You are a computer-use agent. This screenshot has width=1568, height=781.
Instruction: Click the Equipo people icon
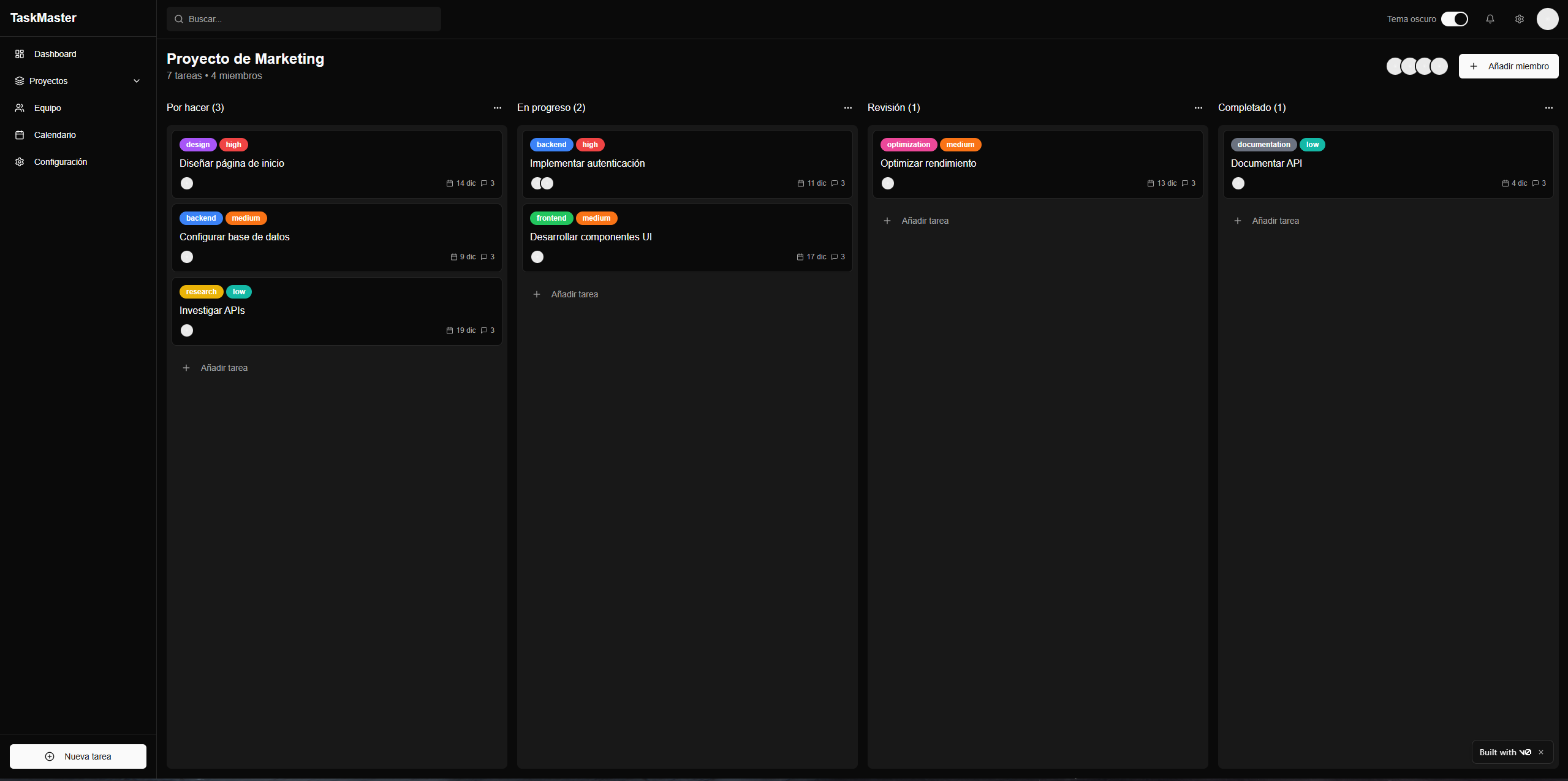(x=20, y=108)
